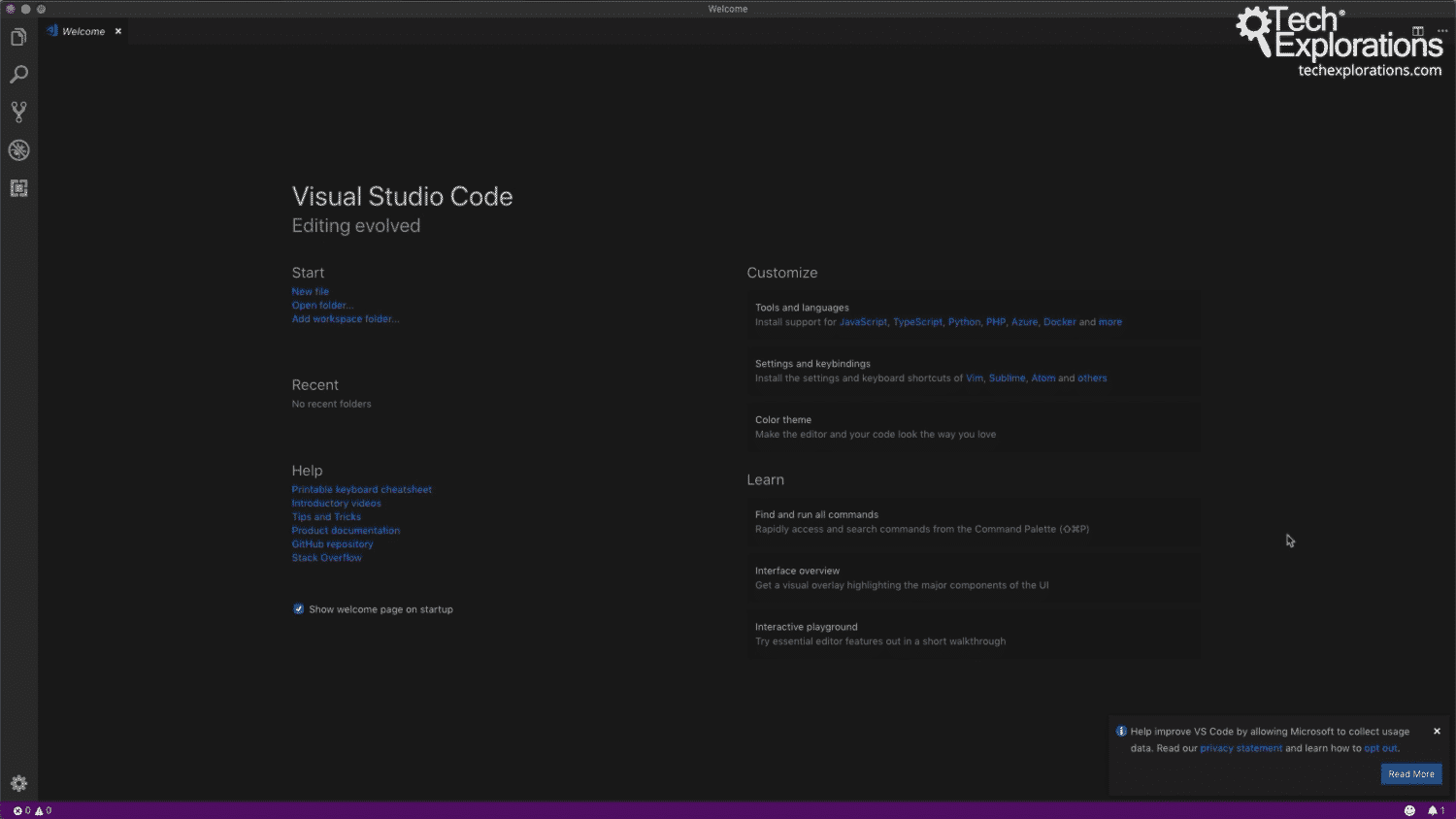The width and height of the screenshot is (1456, 819).
Task: Open Interactive playground
Action: [974, 634]
